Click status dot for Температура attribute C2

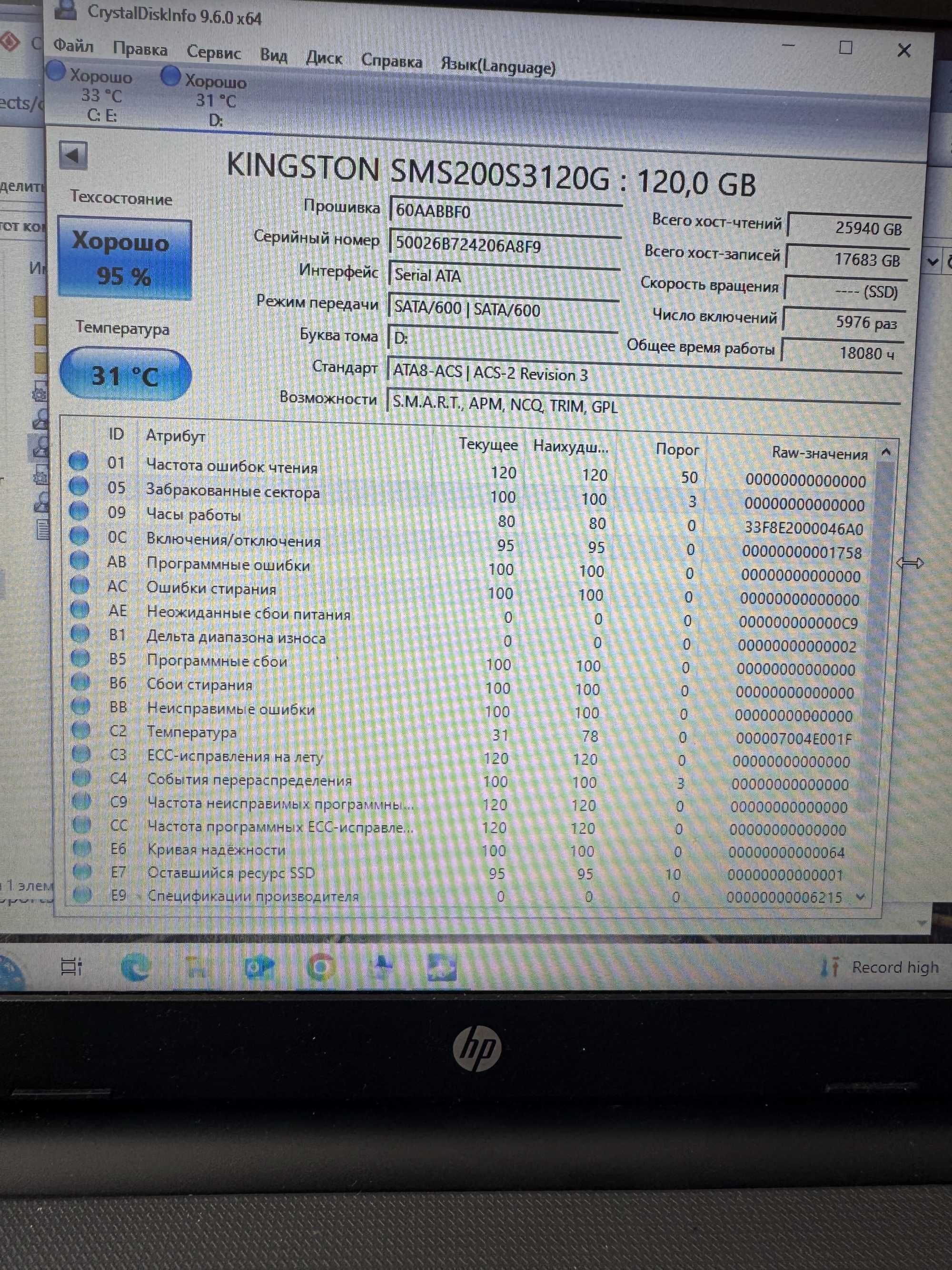pyautogui.click(x=81, y=730)
